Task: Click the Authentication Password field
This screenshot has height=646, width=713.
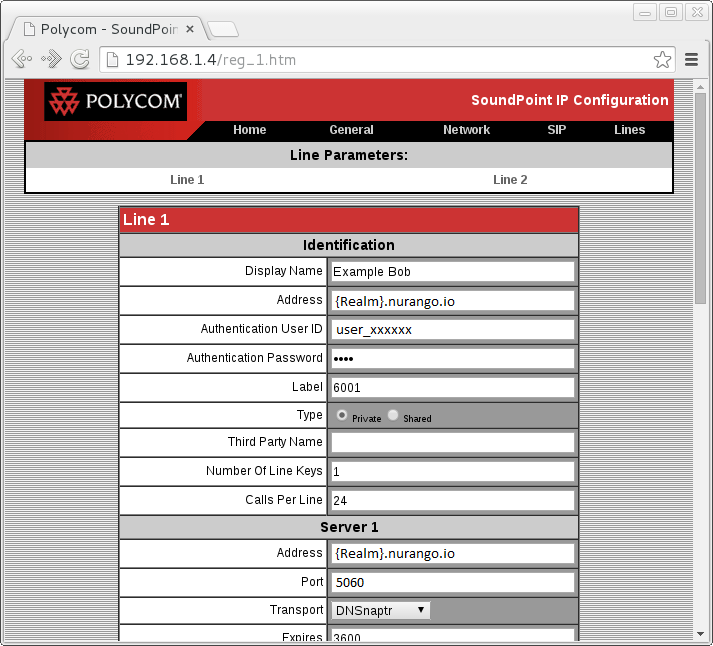Action: coord(452,359)
